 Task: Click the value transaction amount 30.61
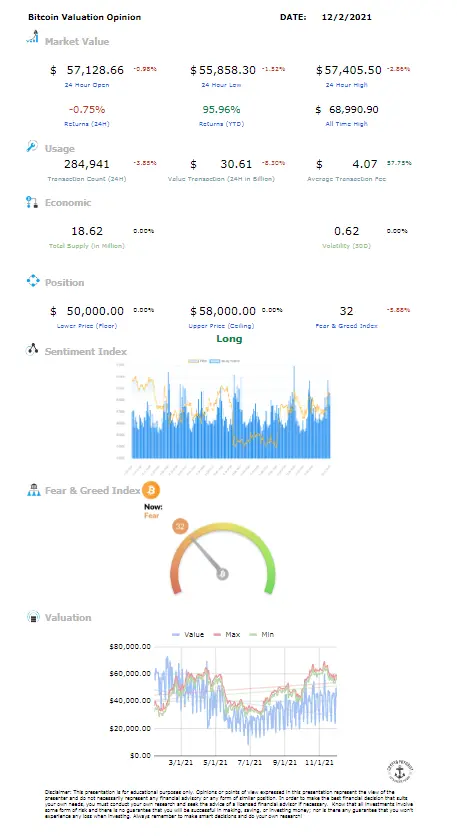click(236, 164)
